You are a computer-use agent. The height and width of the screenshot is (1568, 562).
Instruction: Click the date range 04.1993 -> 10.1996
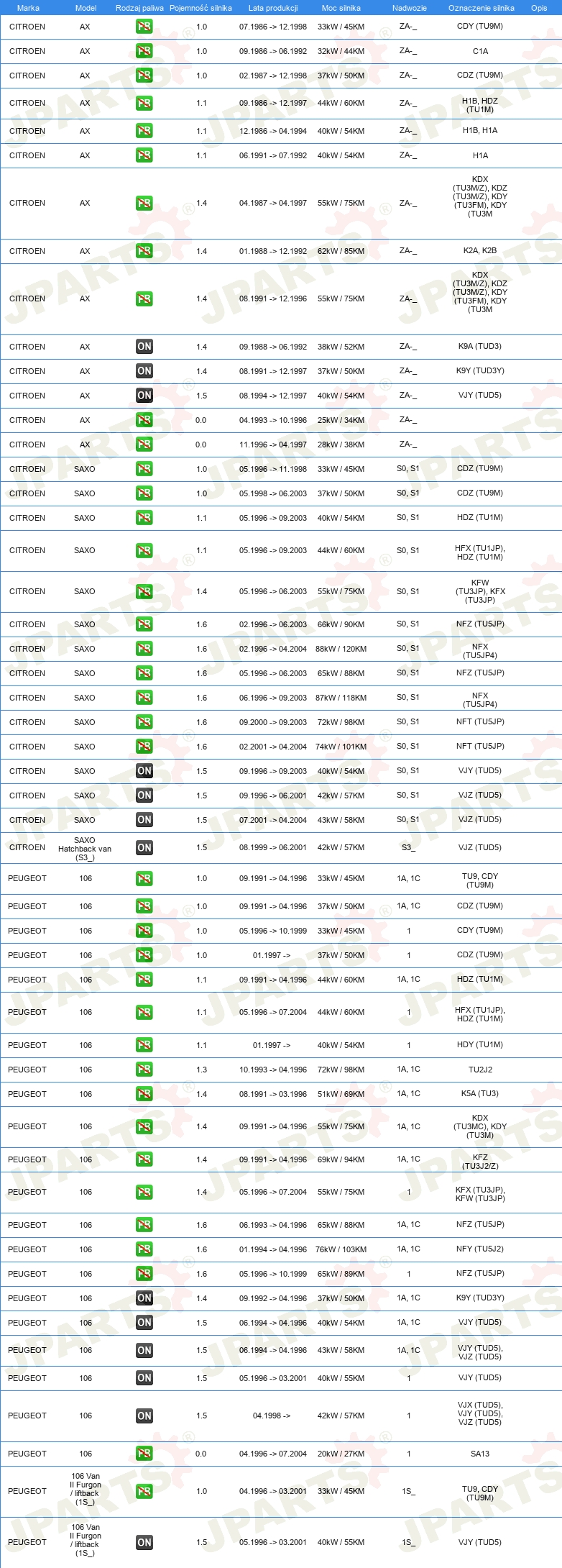(273, 420)
